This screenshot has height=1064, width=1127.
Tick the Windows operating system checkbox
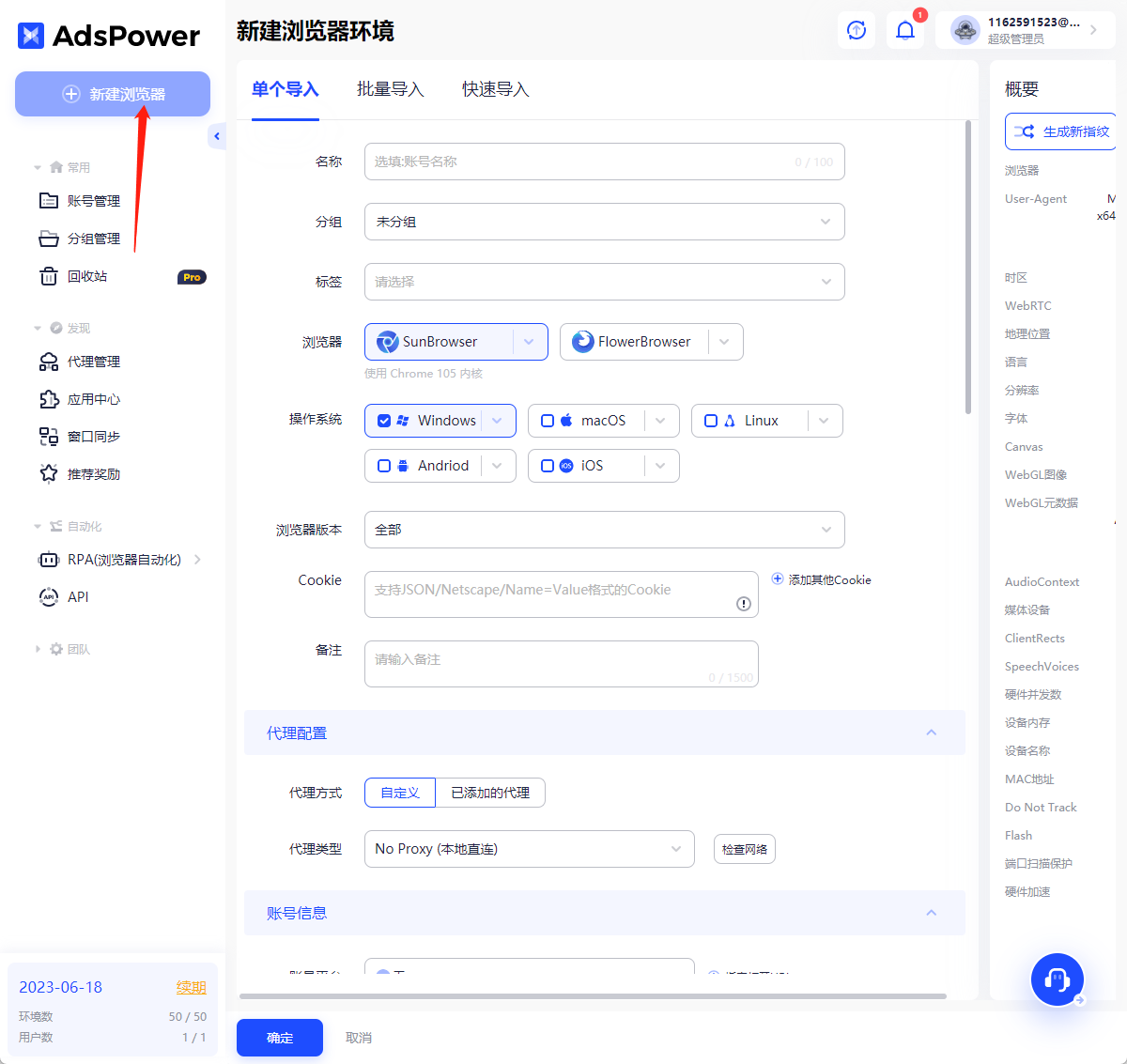[x=384, y=421]
